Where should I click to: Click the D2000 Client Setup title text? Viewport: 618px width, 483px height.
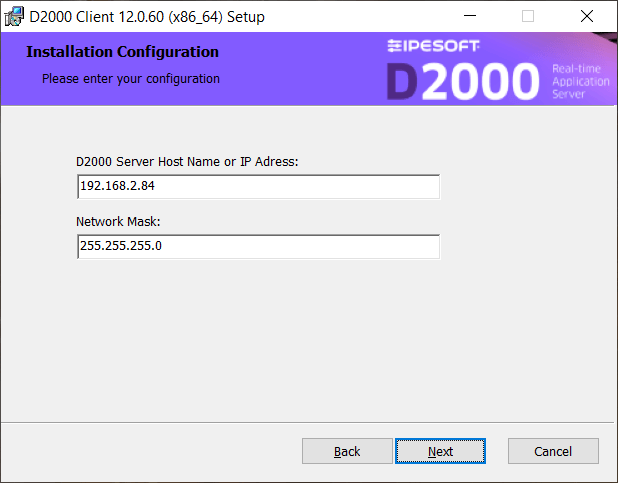click(x=147, y=17)
